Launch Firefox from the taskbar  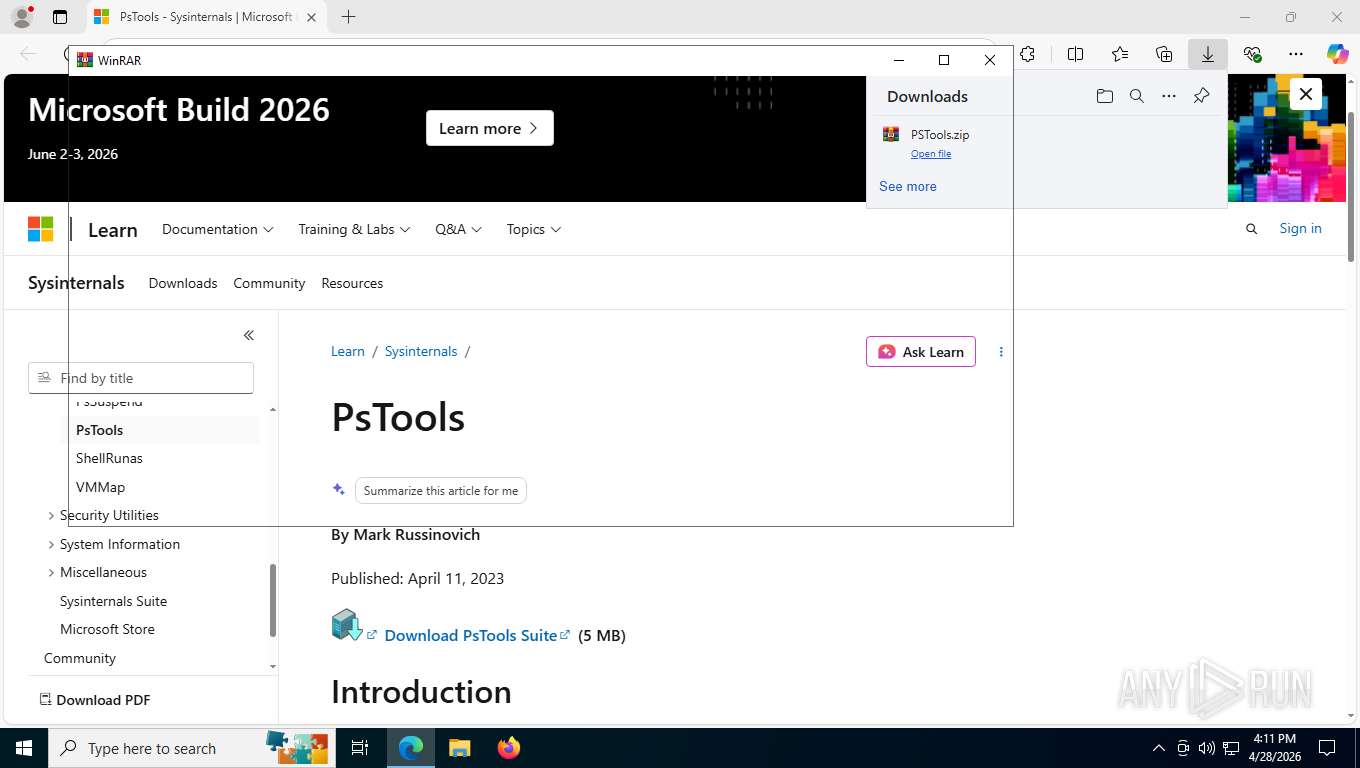coord(508,748)
